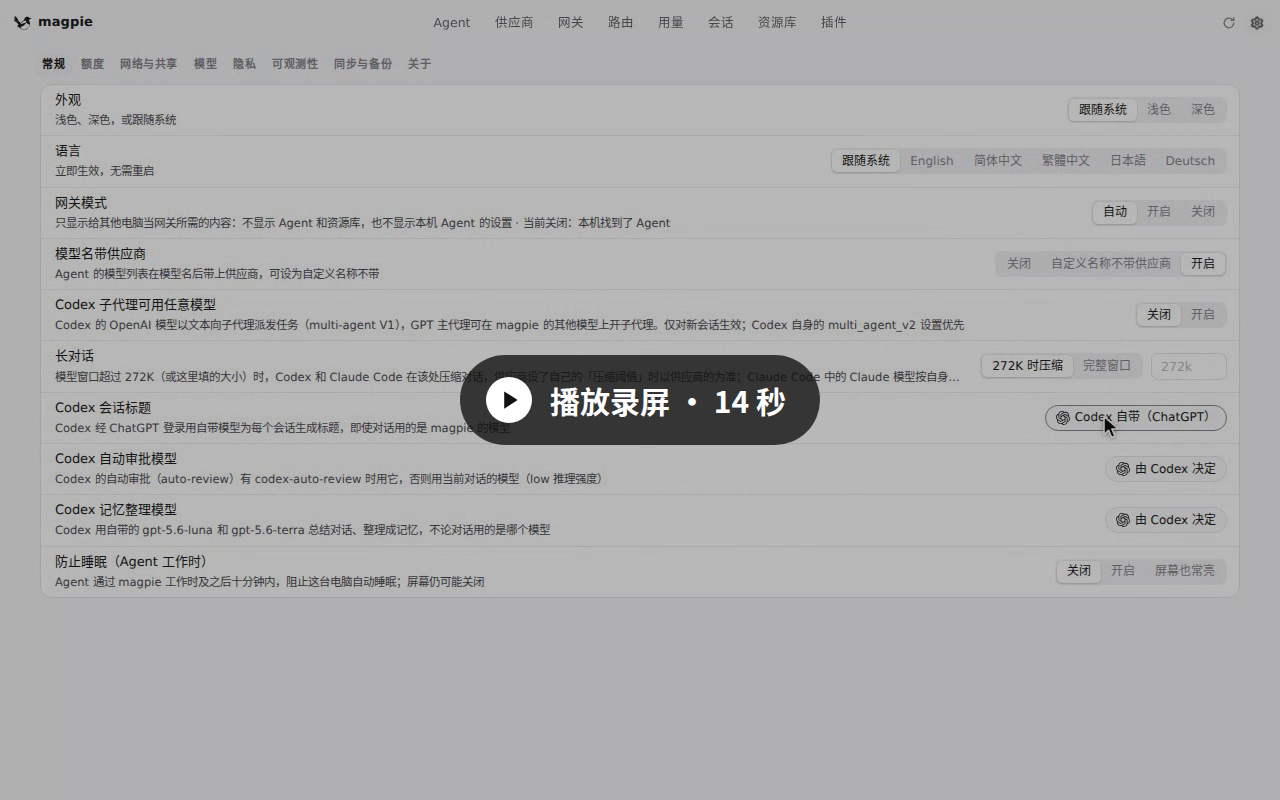Click the 272k window size input field
The height and width of the screenshot is (800, 1280).
coord(1189,366)
